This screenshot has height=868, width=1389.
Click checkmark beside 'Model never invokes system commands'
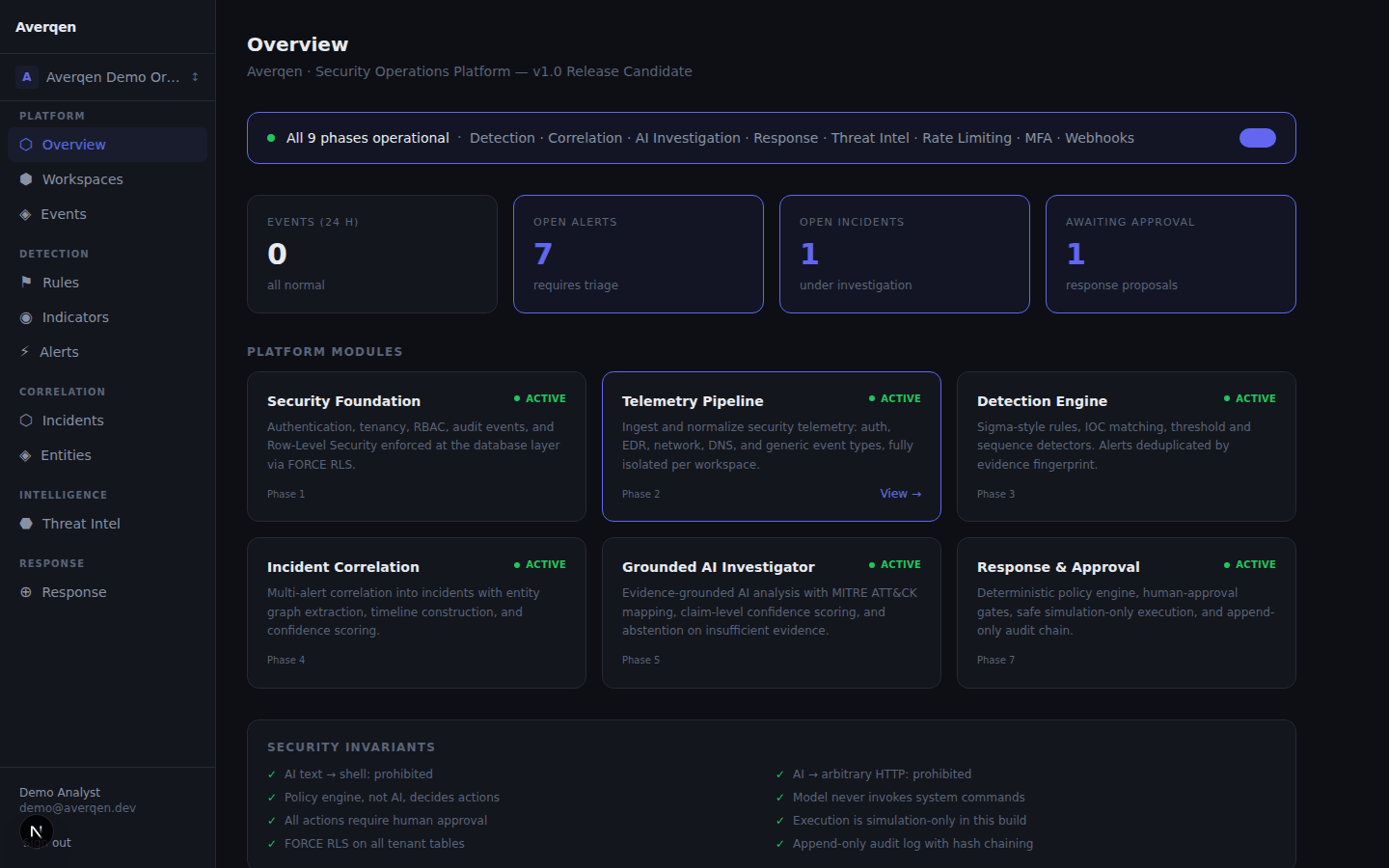point(780,798)
